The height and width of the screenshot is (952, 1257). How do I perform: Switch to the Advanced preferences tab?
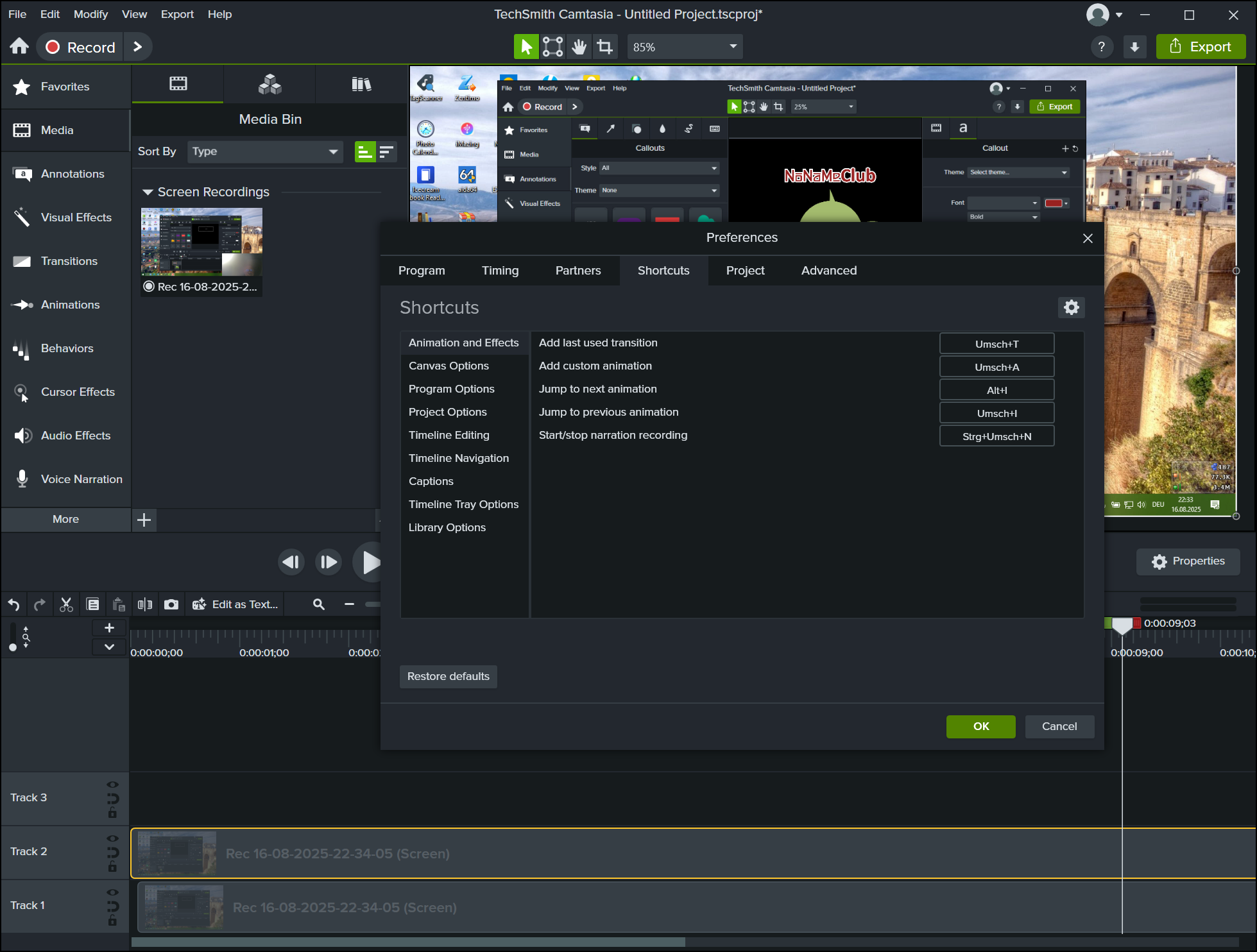pyautogui.click(x=828, y=271)
